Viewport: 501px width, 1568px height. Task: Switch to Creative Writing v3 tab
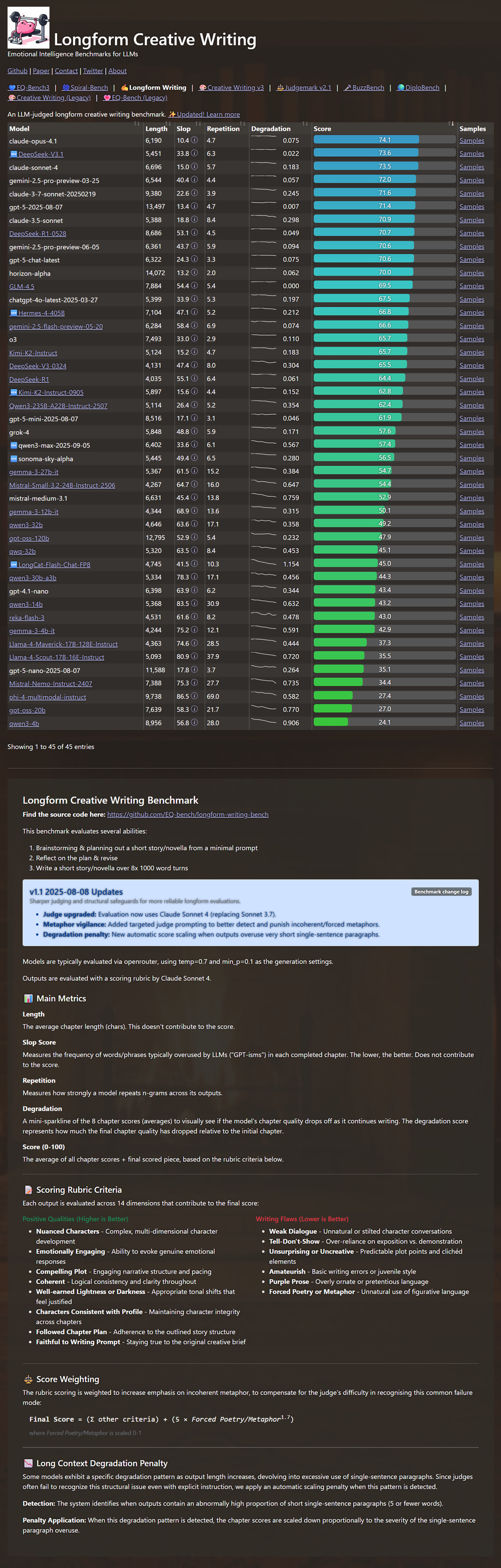[x=231, y=88]
